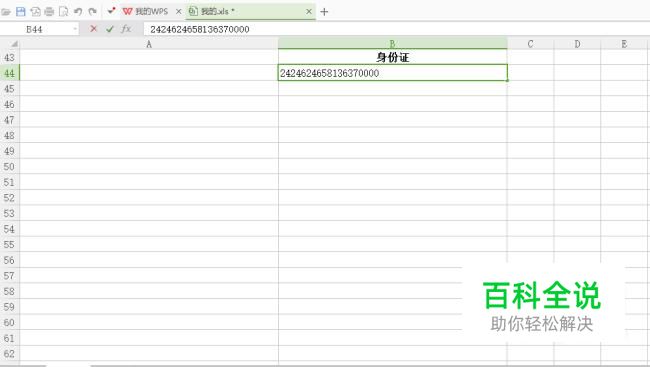Select column C header
This screenshot has width=650, height=367.
point(530,44)
